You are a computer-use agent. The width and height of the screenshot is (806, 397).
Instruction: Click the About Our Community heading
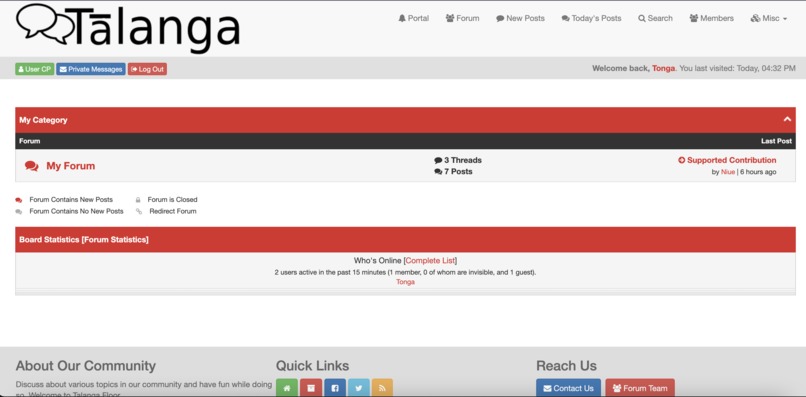pos(85,366)
